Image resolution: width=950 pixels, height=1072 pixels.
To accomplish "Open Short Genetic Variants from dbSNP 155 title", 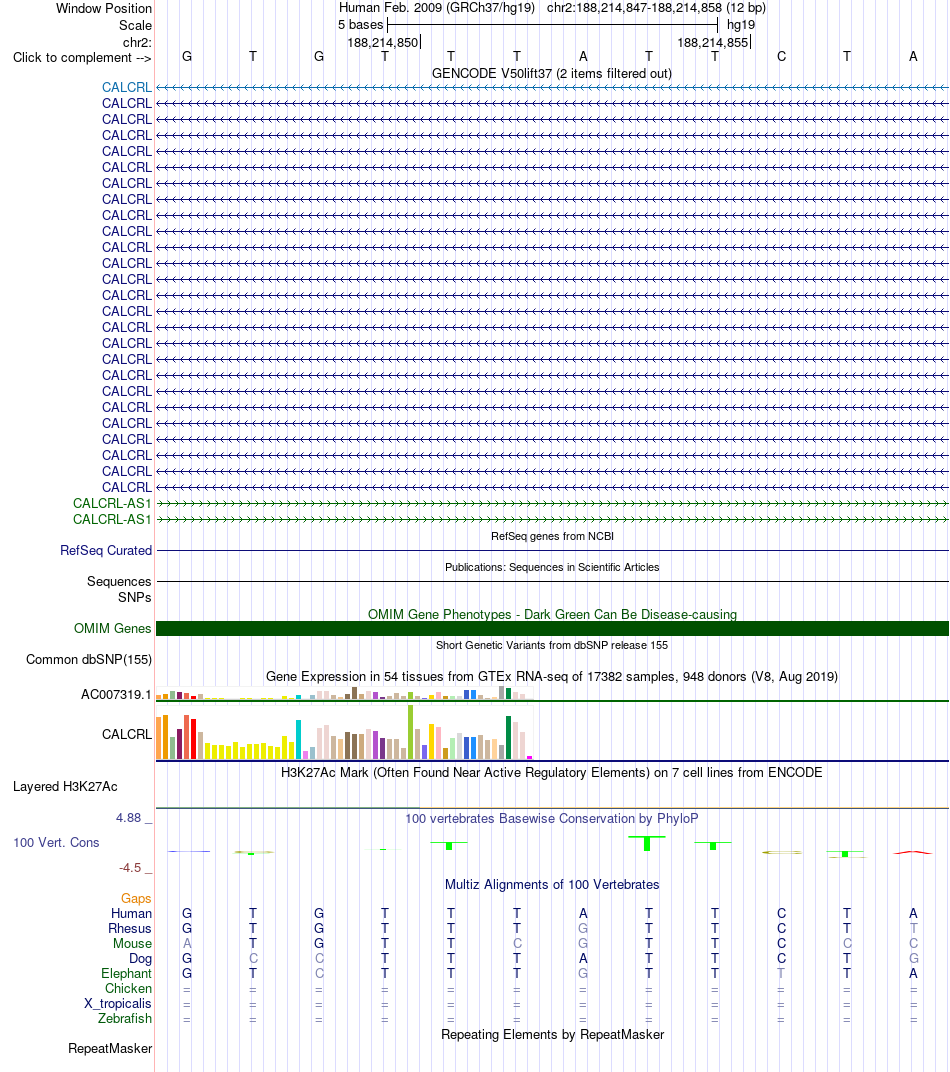I will 552,645.
